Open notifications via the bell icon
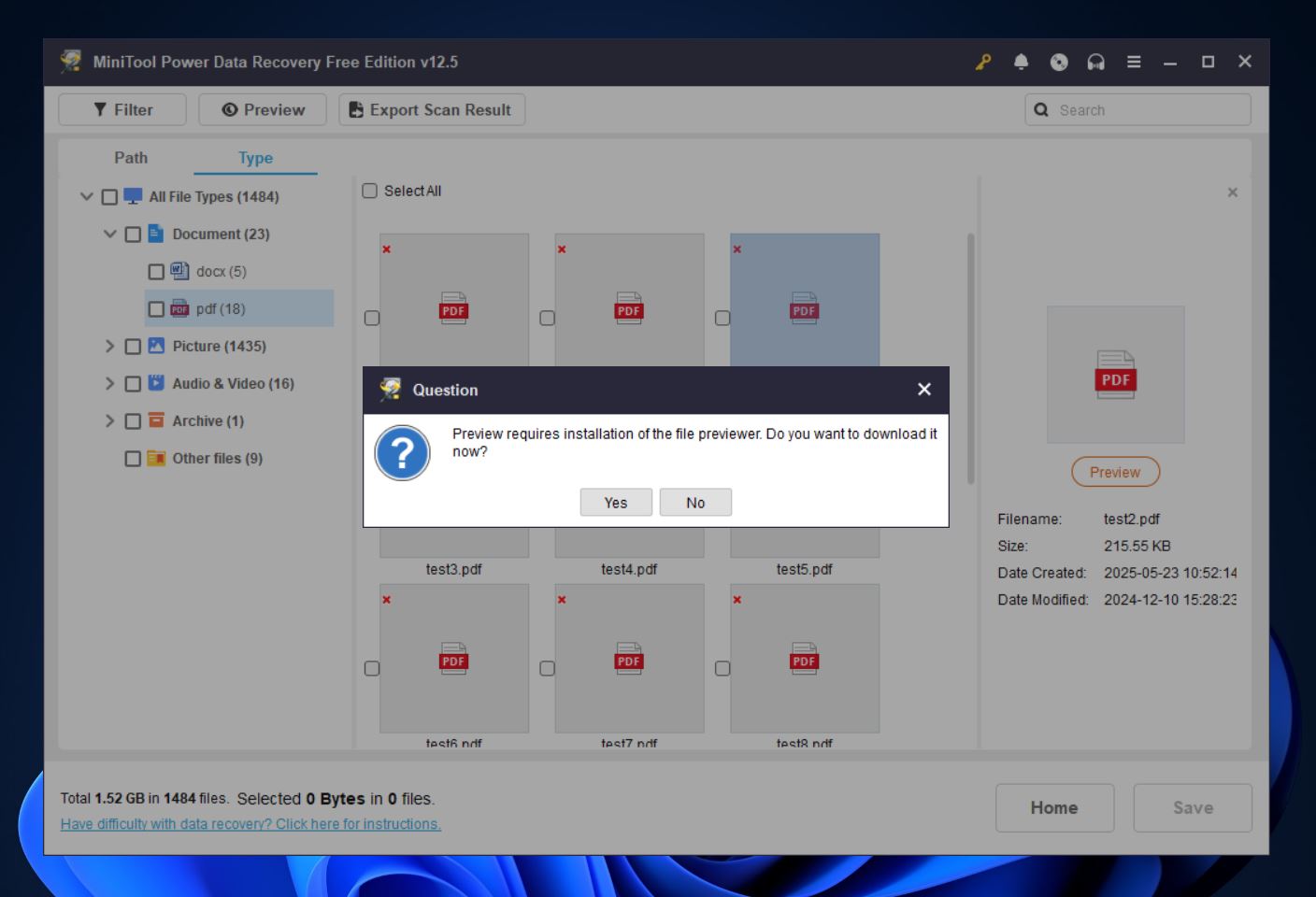 [1021, 62]
